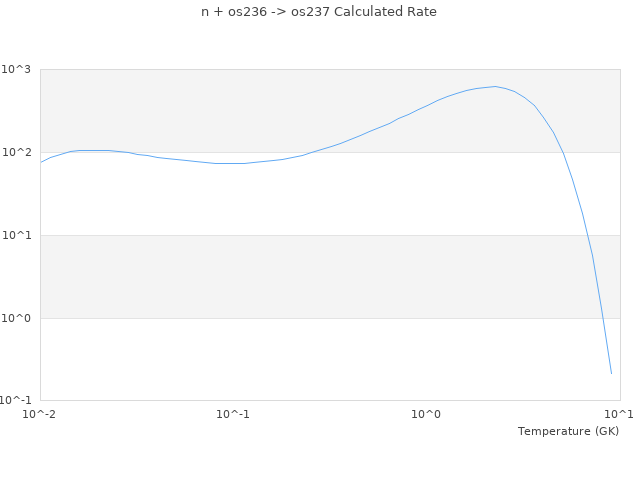Image resolution: width=640 pixels, height=480 pixels.
Task: Click the 10^3 y-axis tick label
Action: click(x=17, y=69)
